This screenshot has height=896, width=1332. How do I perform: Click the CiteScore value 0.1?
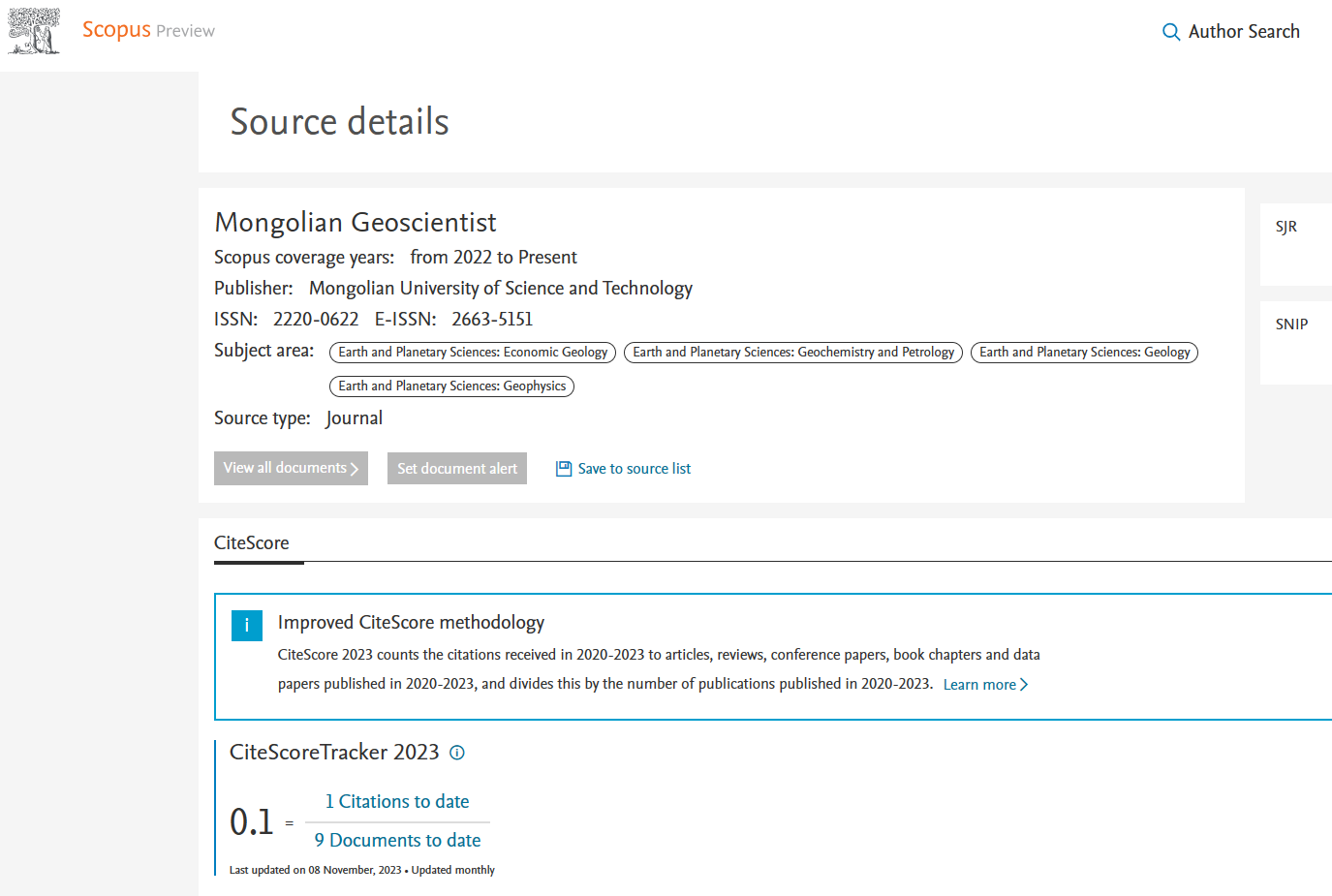(252, 822)
